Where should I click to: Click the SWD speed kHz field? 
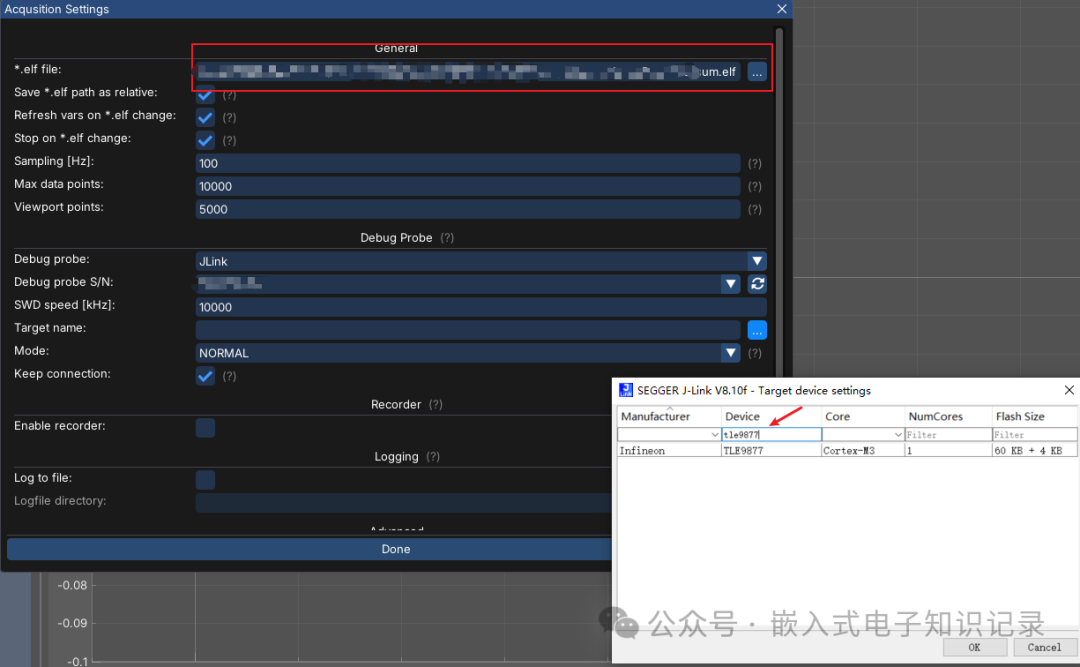click(x=481, y=307)
